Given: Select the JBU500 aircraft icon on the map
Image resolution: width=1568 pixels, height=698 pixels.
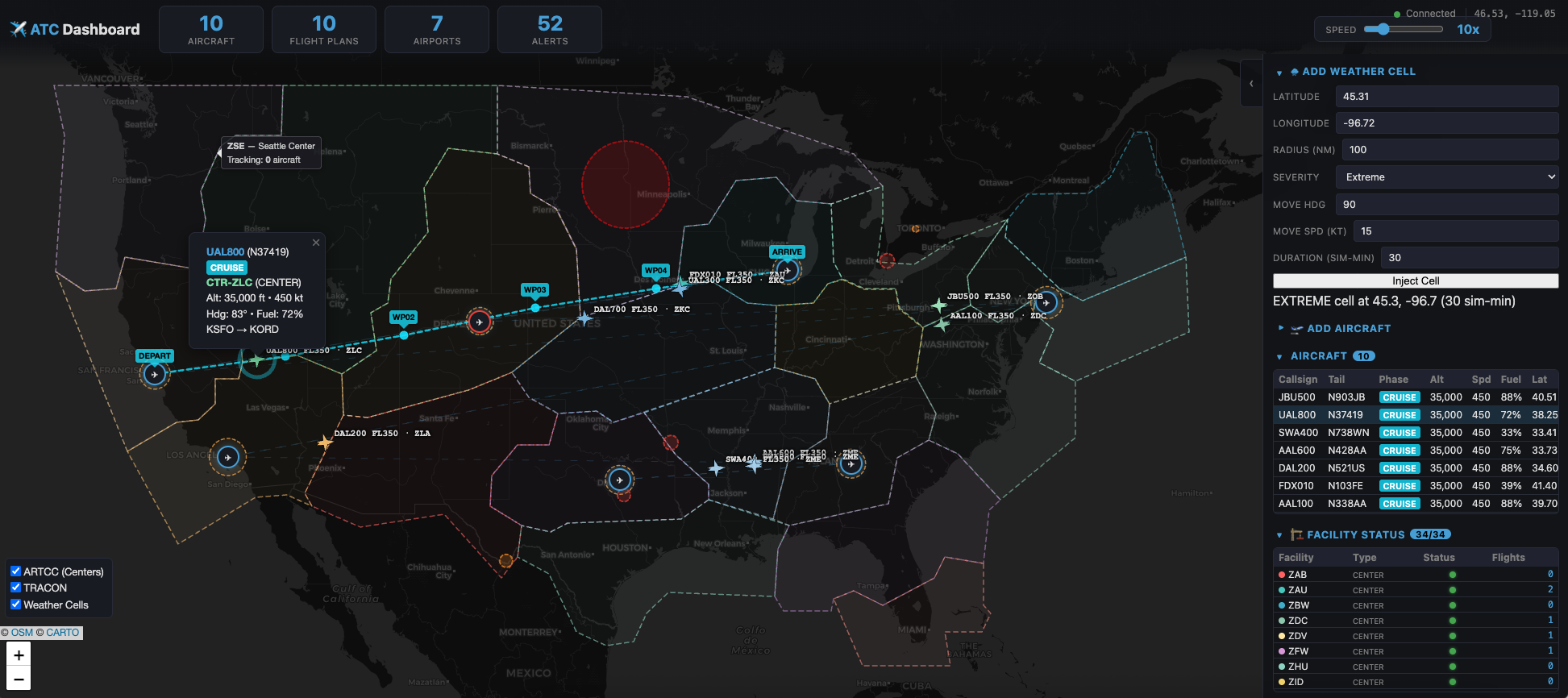Looking at the screenshot, I should point(939,305).
